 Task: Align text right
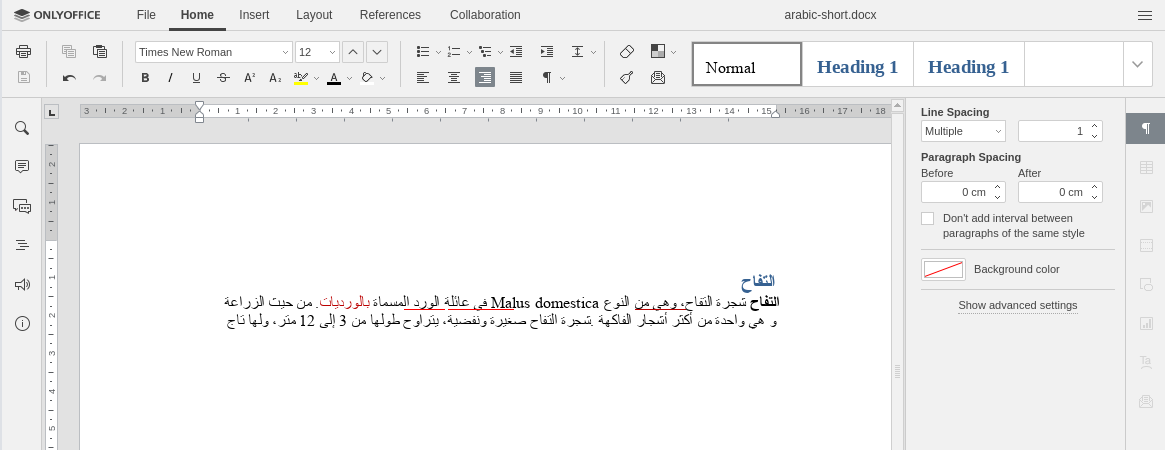(x=485, y=77)
